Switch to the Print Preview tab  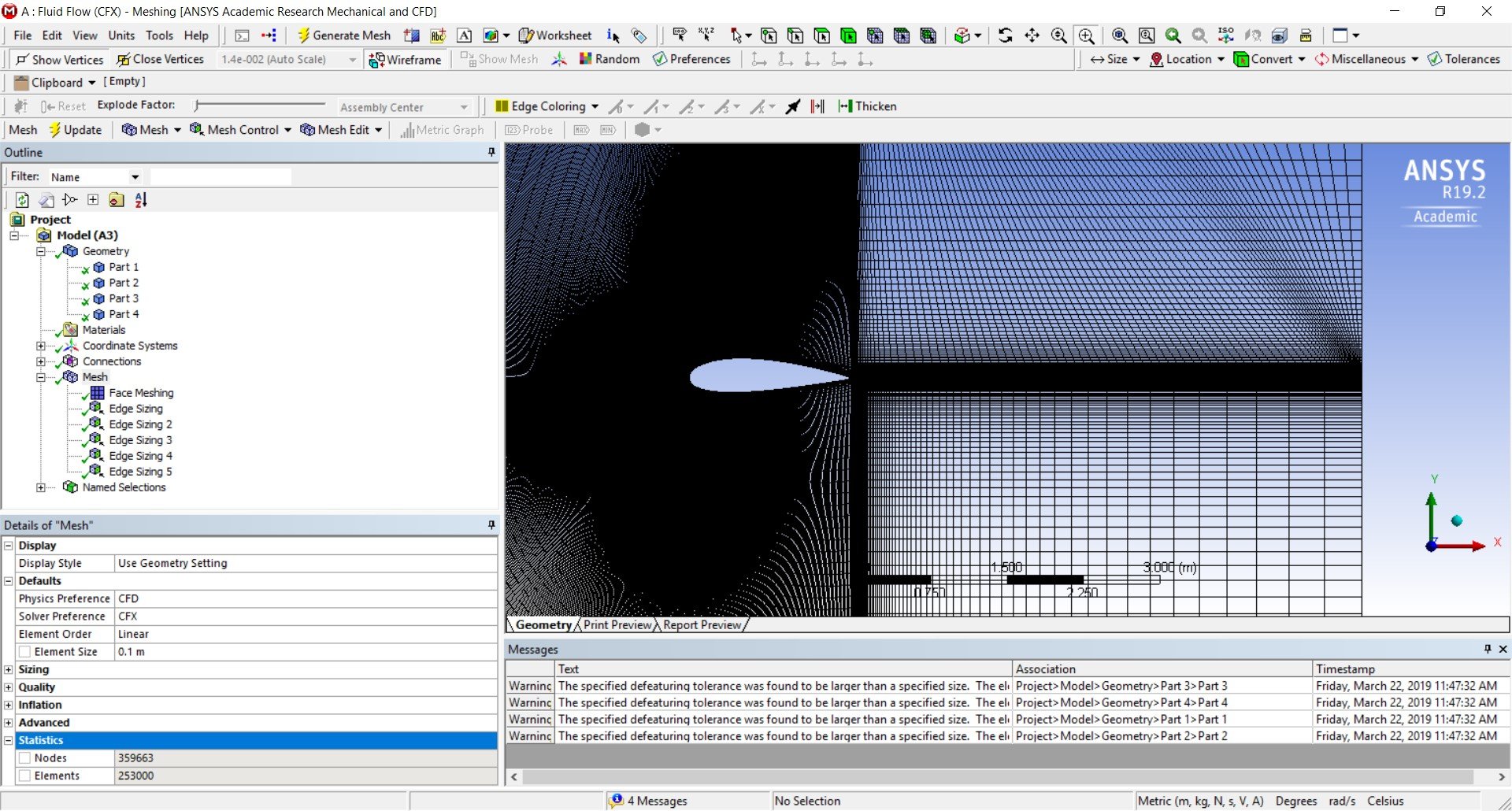point(617,624)
